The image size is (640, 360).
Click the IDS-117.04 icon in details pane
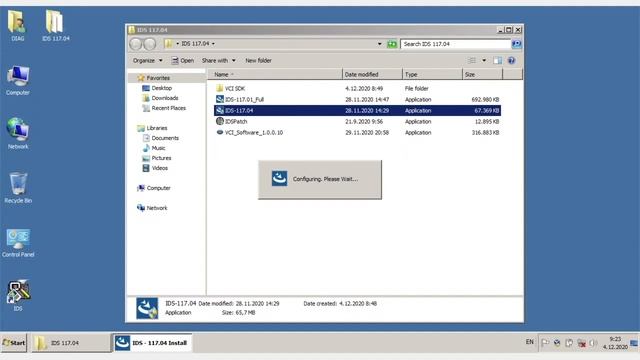(147, 308)
